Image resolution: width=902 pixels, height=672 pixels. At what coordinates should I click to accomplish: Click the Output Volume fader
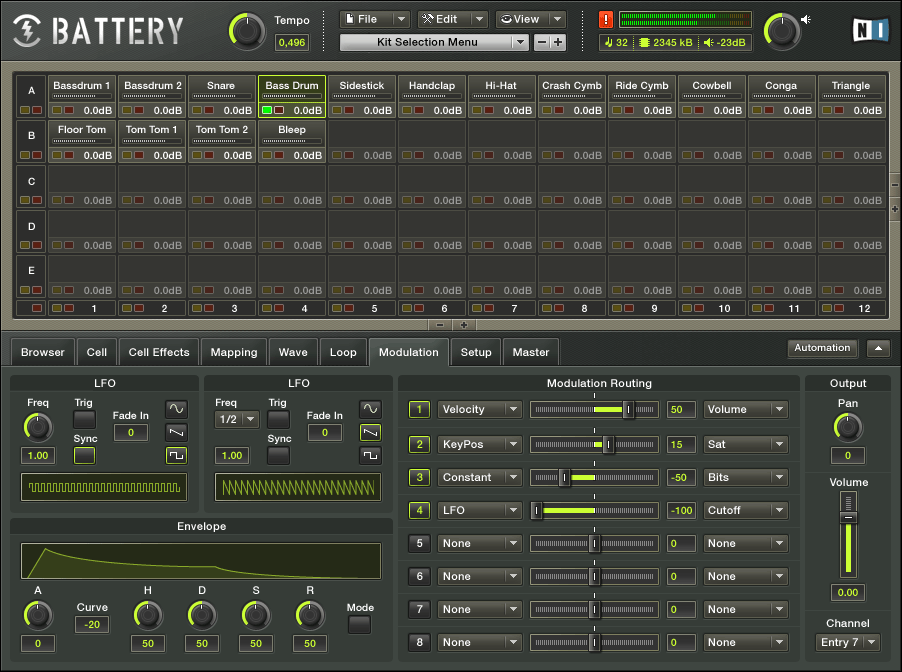848,534
